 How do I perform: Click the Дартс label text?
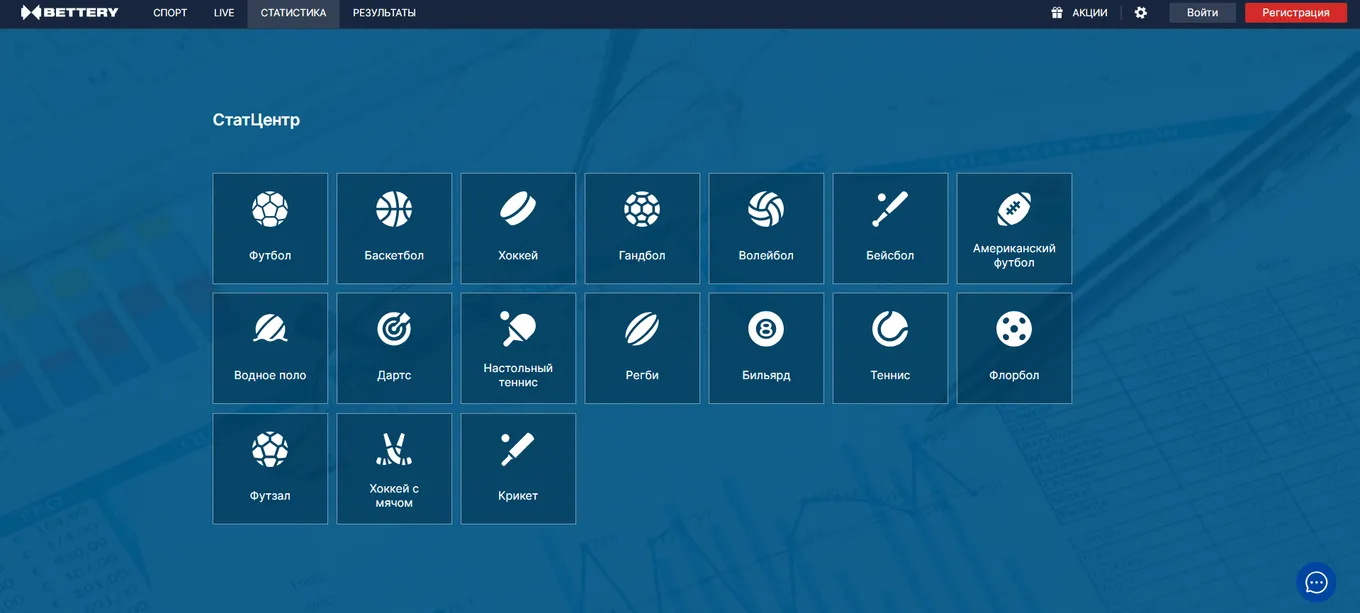click(394, 375)
